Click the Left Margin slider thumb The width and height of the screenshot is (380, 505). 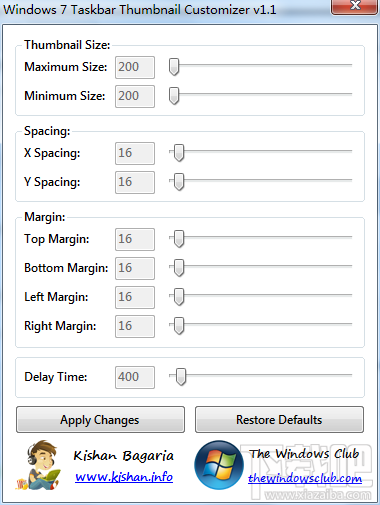[x=179, y=297]
